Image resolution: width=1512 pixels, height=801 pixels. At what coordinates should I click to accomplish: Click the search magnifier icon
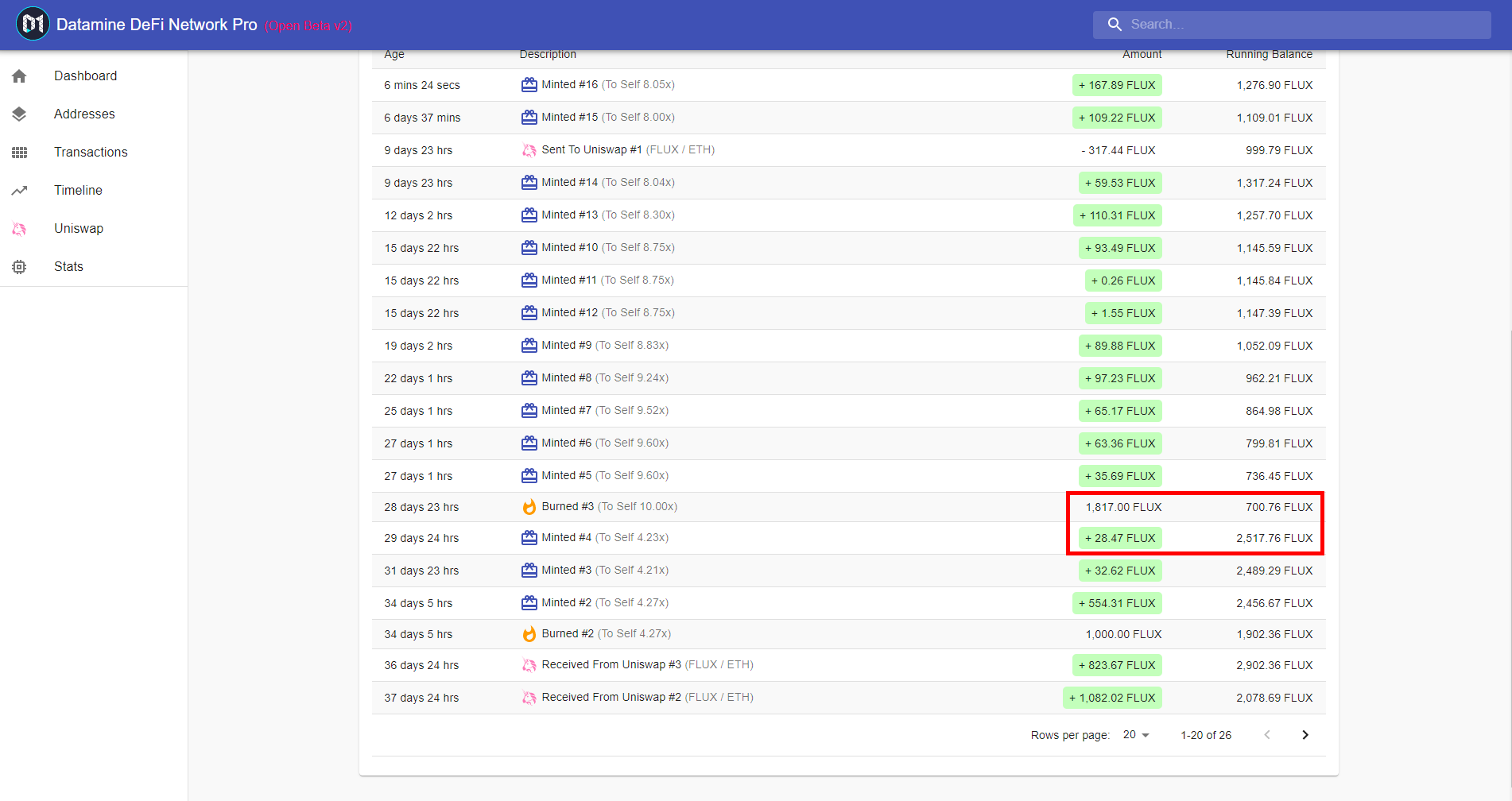point(1115,25)
